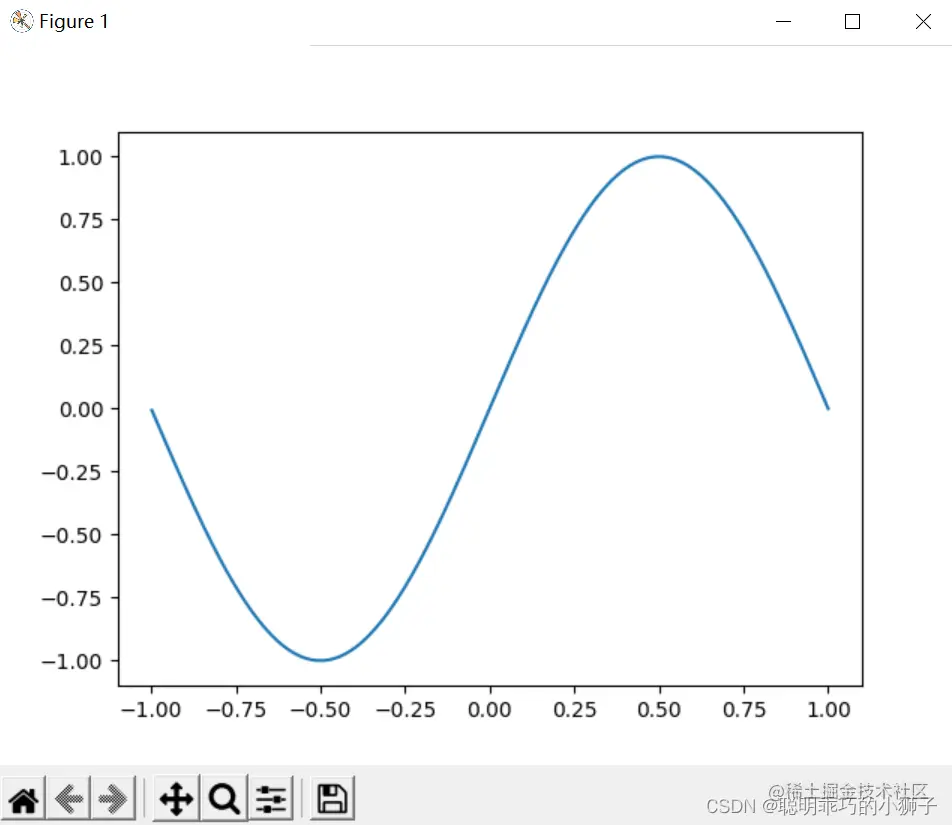Click the sine curve trough near x=−0.50
This screenshot has height=825, width=952.
(x=321, y=660)
